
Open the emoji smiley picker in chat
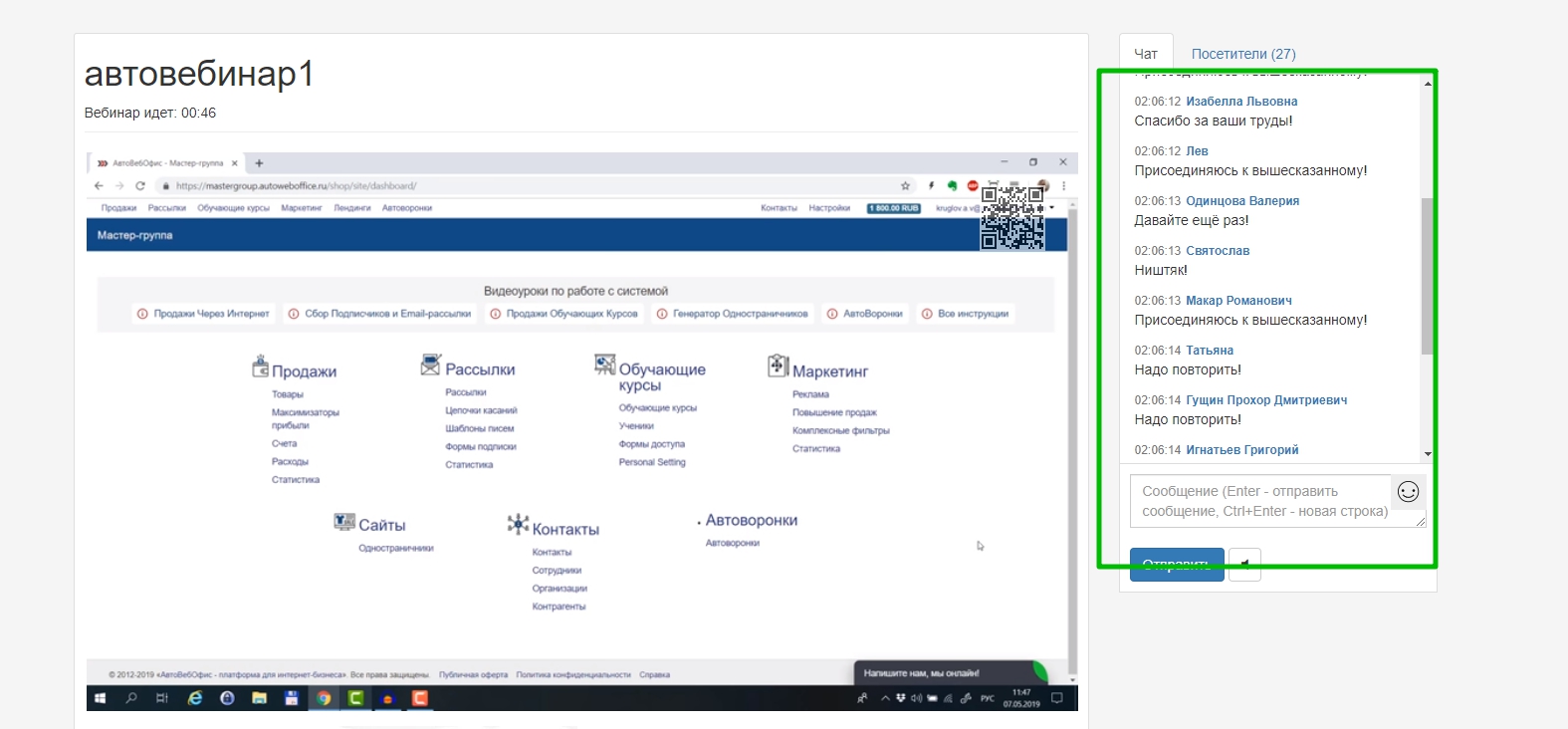[x=1408, y=492]
